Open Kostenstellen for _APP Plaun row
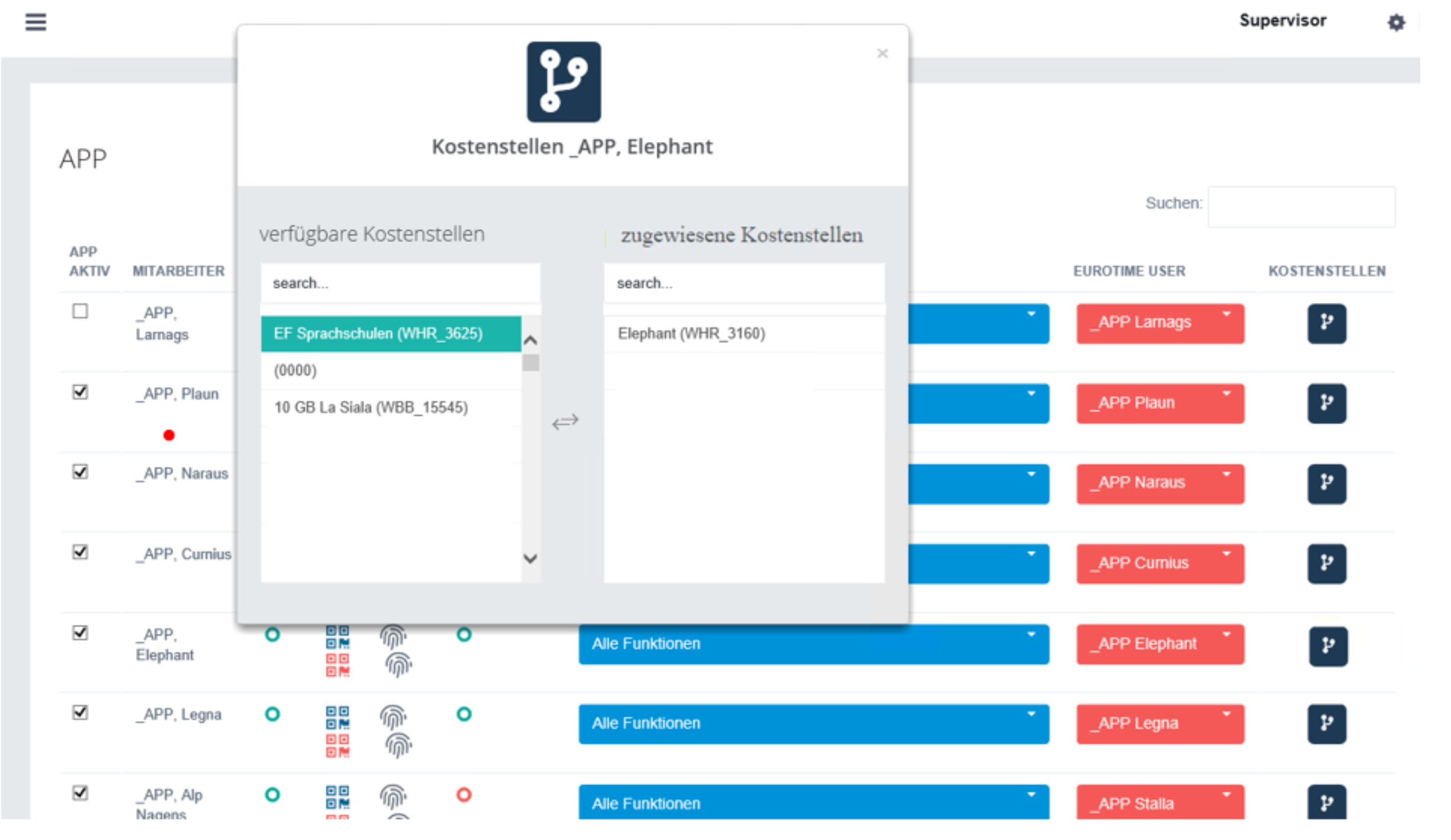The width and height of the screenshot is (1451, 840). (1326, 403)
